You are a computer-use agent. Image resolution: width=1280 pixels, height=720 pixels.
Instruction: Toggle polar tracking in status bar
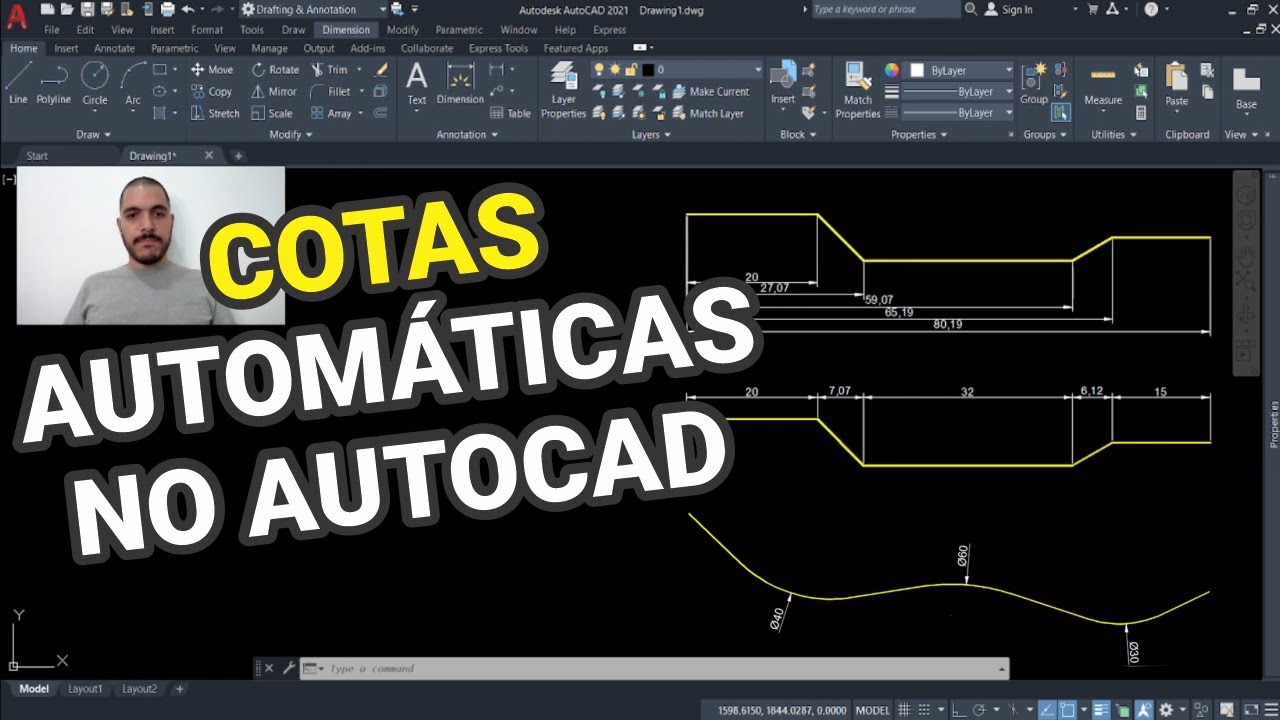[979, 709]
